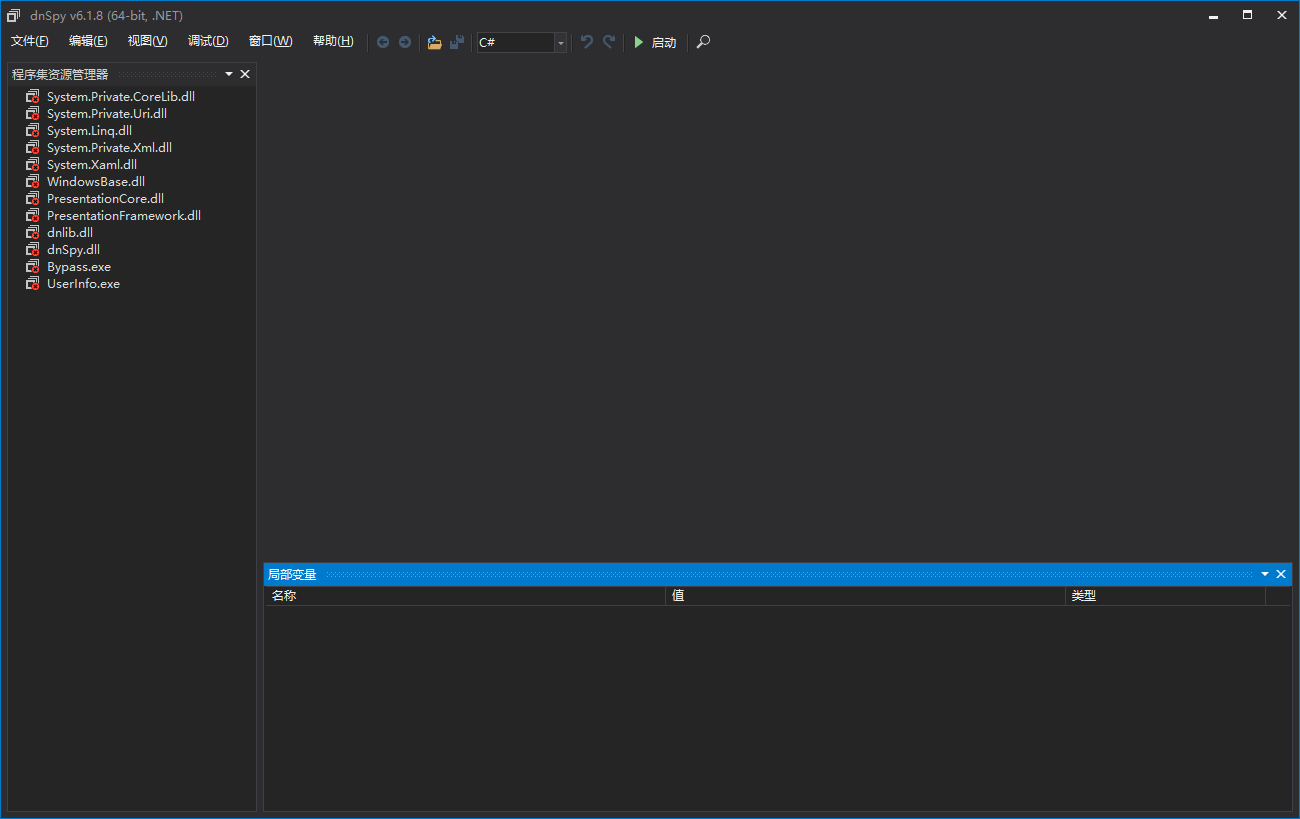The width and height of the screenshot is (1300, 819).
Task: Click the assembly icon beside System.Private.Xml.dll
Action: (x=33, y=148)
